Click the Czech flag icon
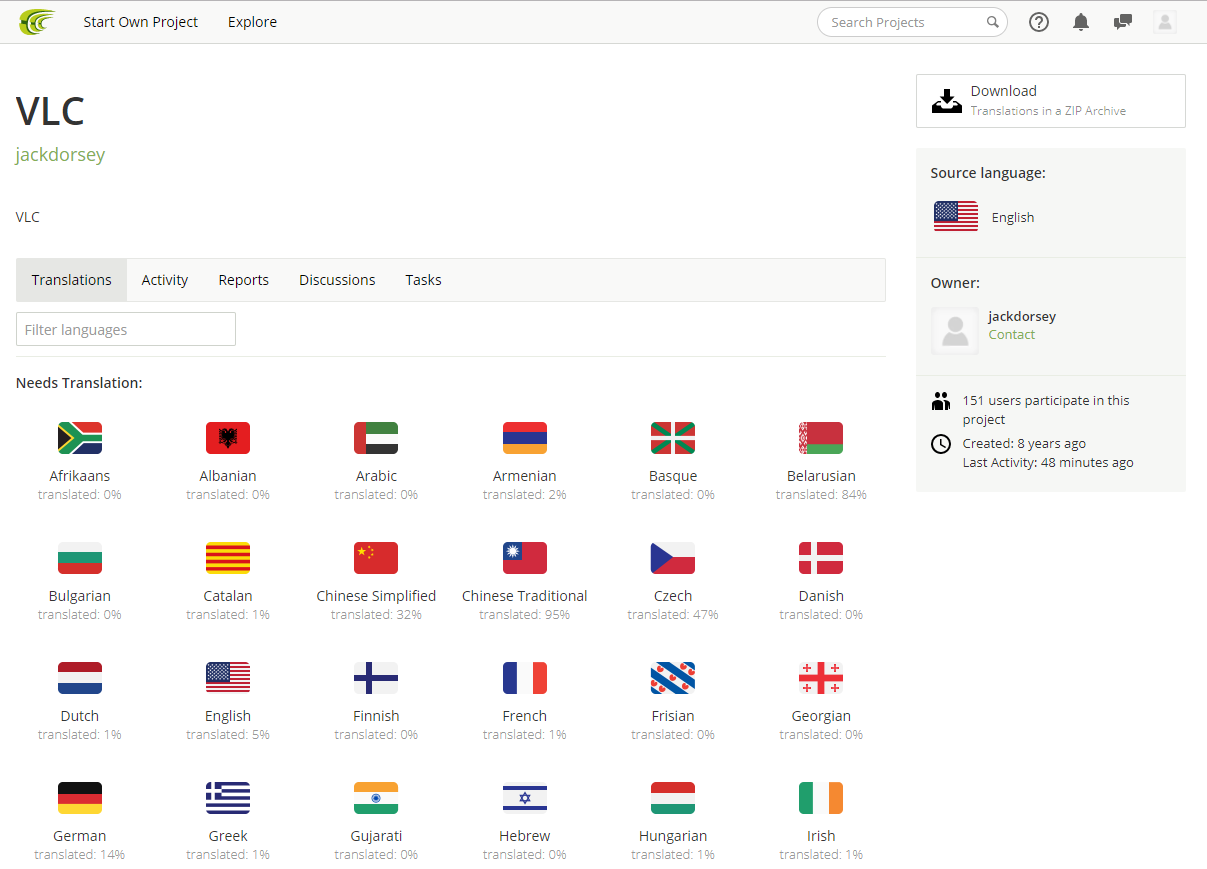This screenshot has height=869, width=1207. (x=673, y=558)
